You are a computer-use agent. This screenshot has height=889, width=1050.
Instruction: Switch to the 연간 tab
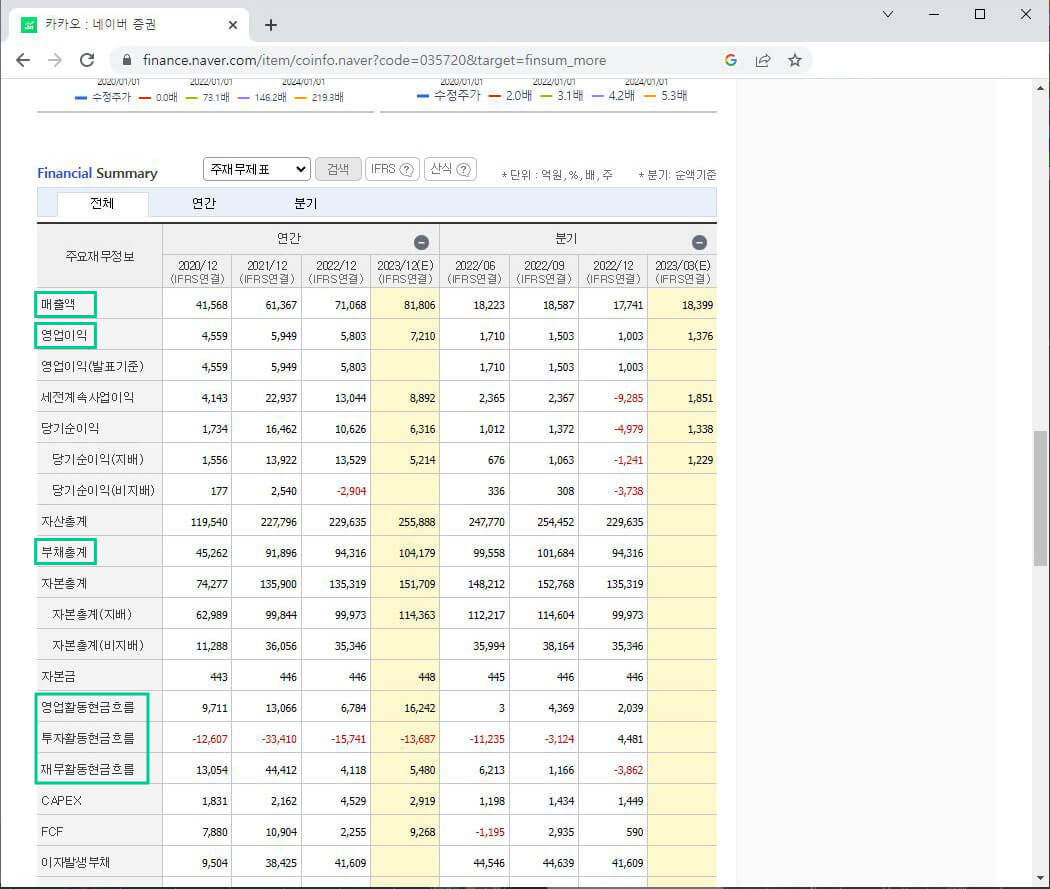coord(204,203)
